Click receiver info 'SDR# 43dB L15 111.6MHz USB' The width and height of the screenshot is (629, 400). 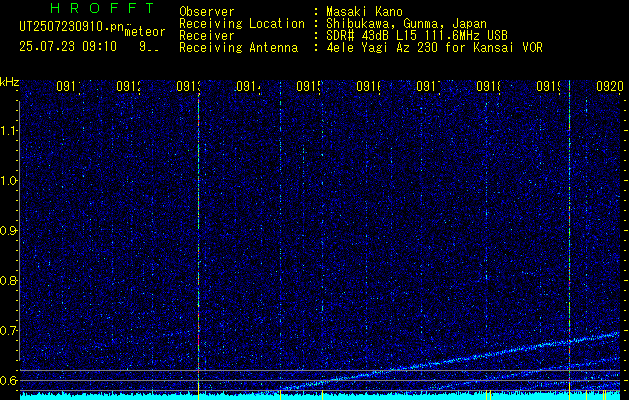pos(417,35)
